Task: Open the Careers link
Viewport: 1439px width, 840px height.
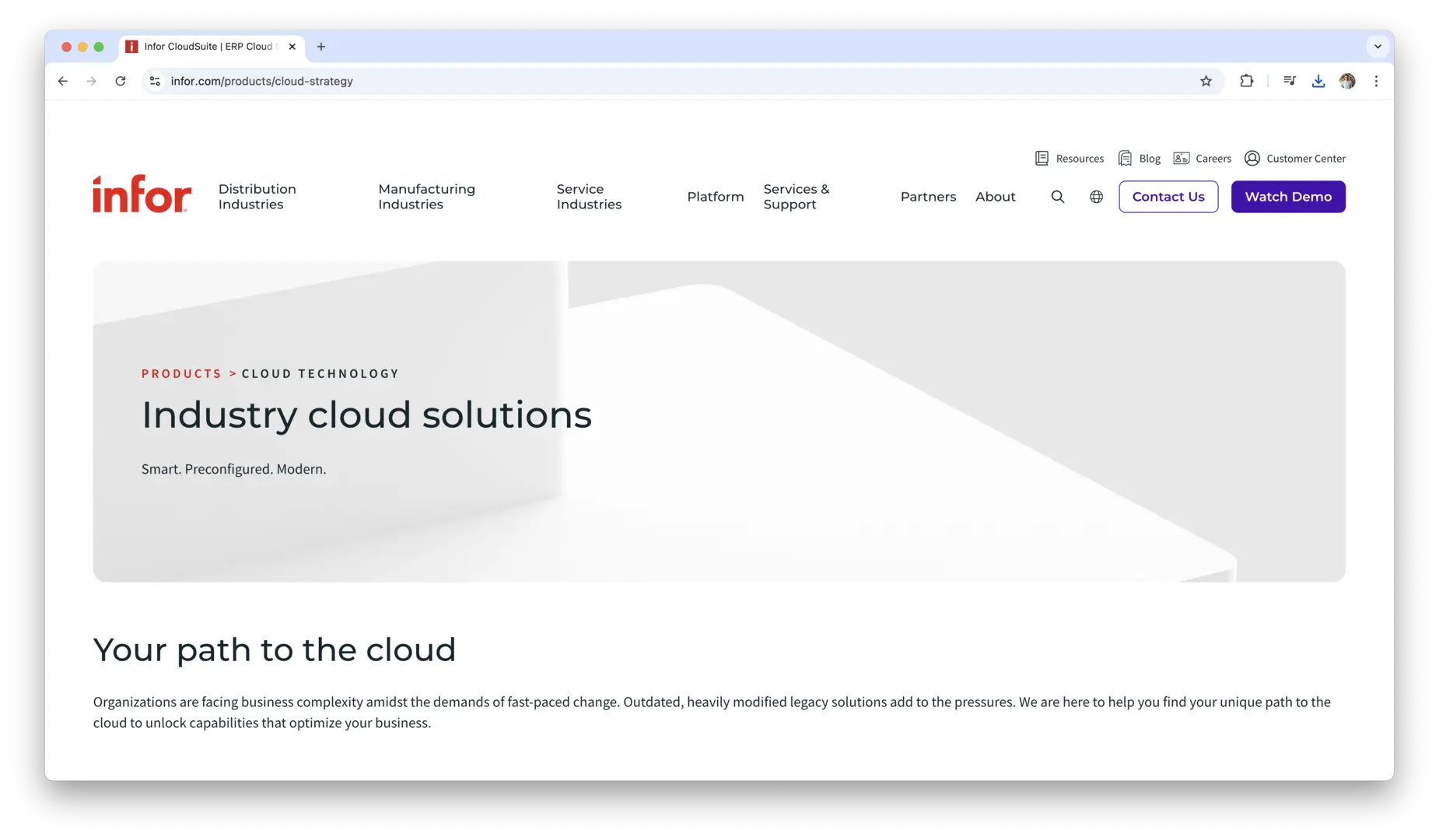Action: tap(1213, 158)
